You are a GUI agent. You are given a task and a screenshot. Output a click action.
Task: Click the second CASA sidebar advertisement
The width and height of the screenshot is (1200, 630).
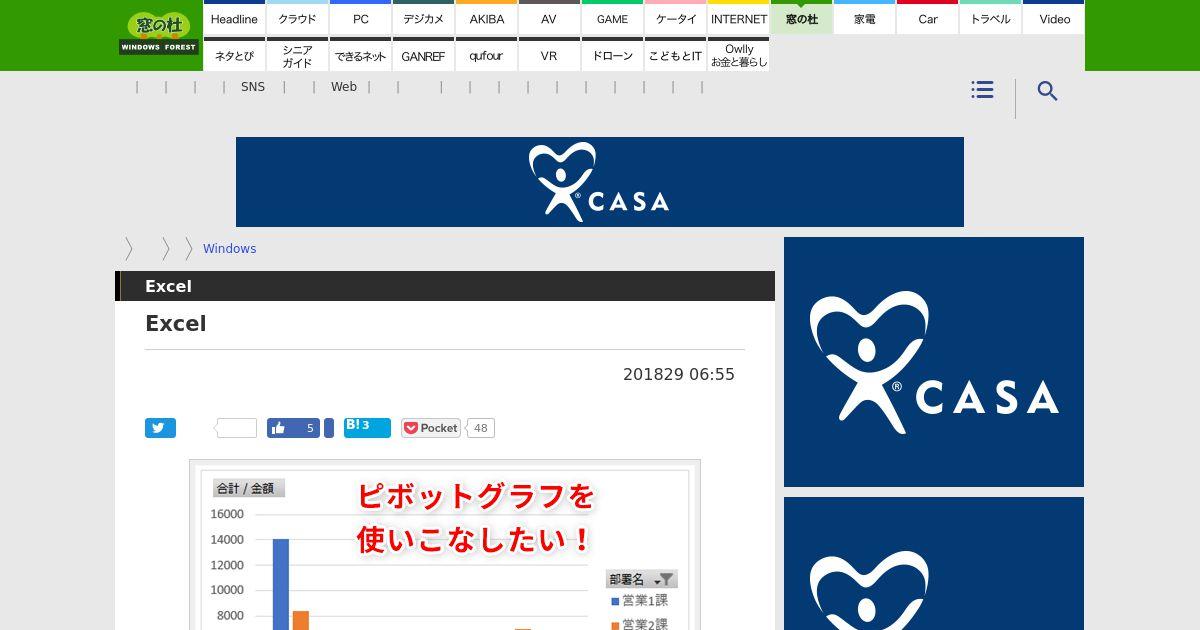tap(934, 564)
